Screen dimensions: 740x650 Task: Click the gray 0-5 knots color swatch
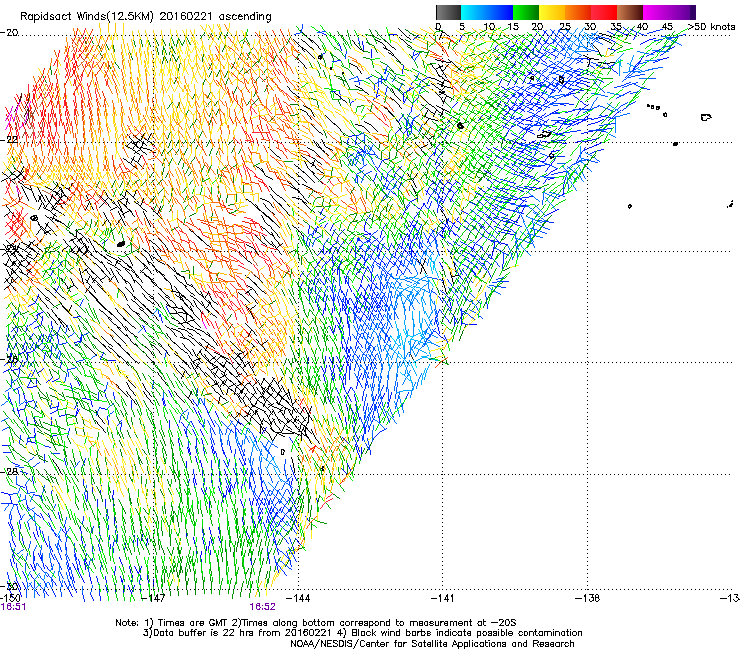[x=448, y=12]
